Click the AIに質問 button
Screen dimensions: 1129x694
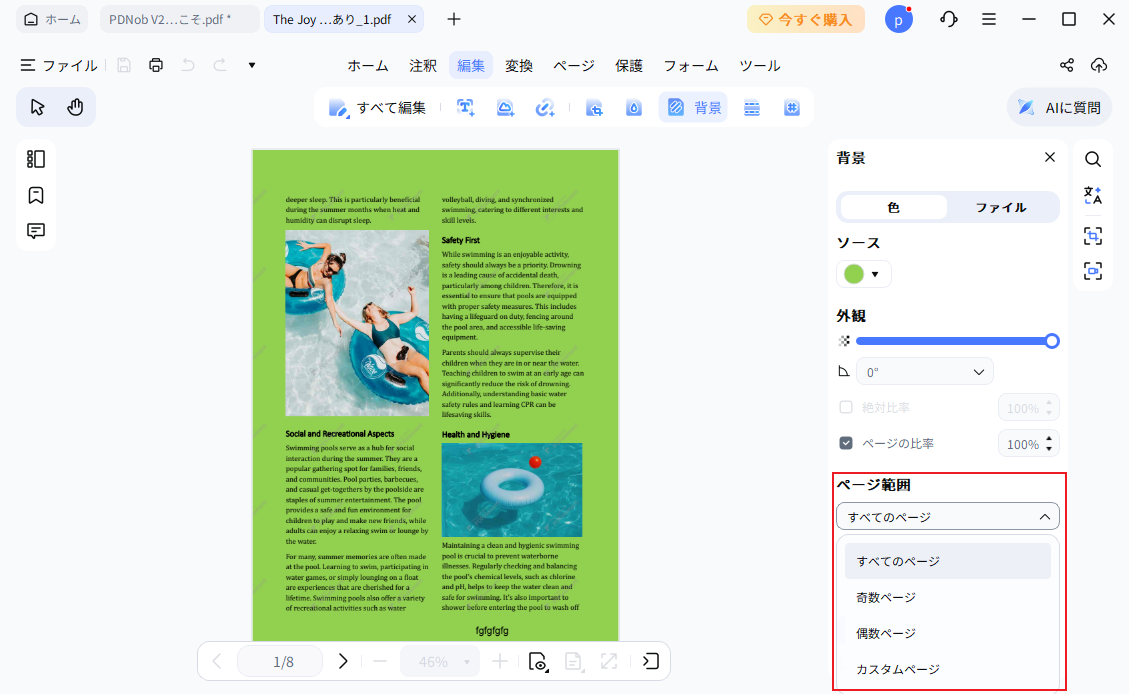tap(1059, 107)
